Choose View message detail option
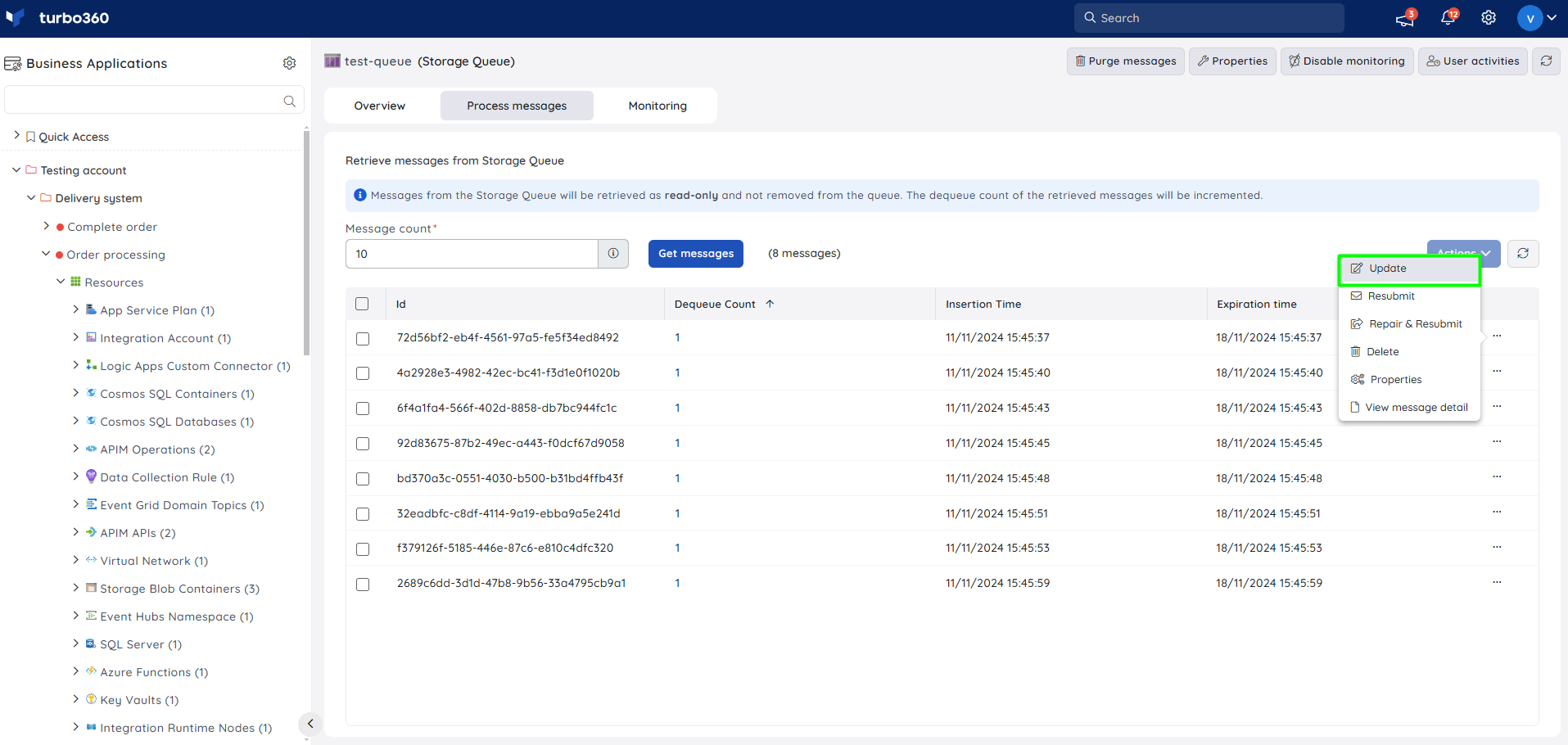Image resolution: width=1568 pixels, height=745 pixels. coord(1409,408)
